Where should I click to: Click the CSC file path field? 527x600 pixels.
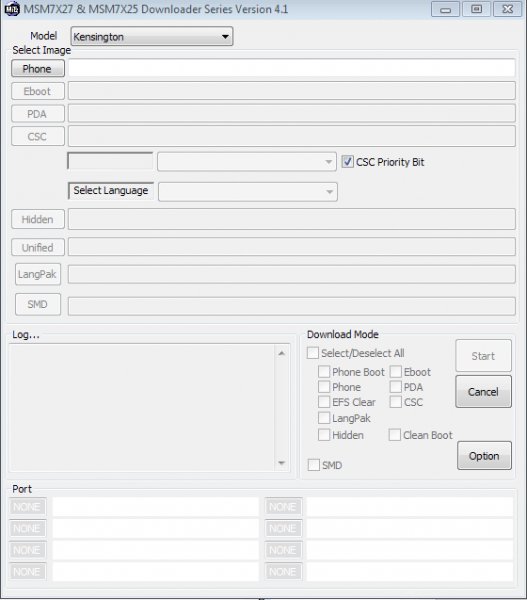point(291,136)
